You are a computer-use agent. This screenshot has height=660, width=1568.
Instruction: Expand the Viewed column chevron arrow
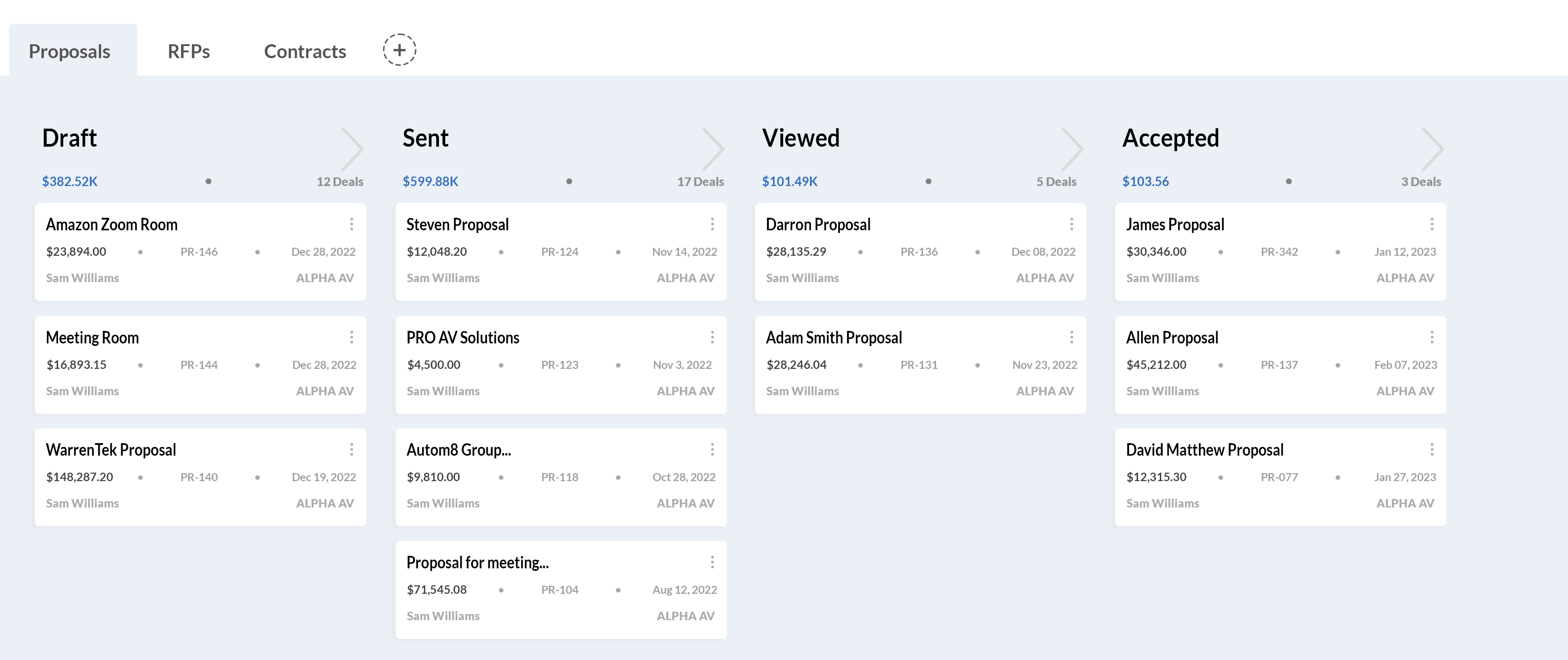coord(1072,149)
